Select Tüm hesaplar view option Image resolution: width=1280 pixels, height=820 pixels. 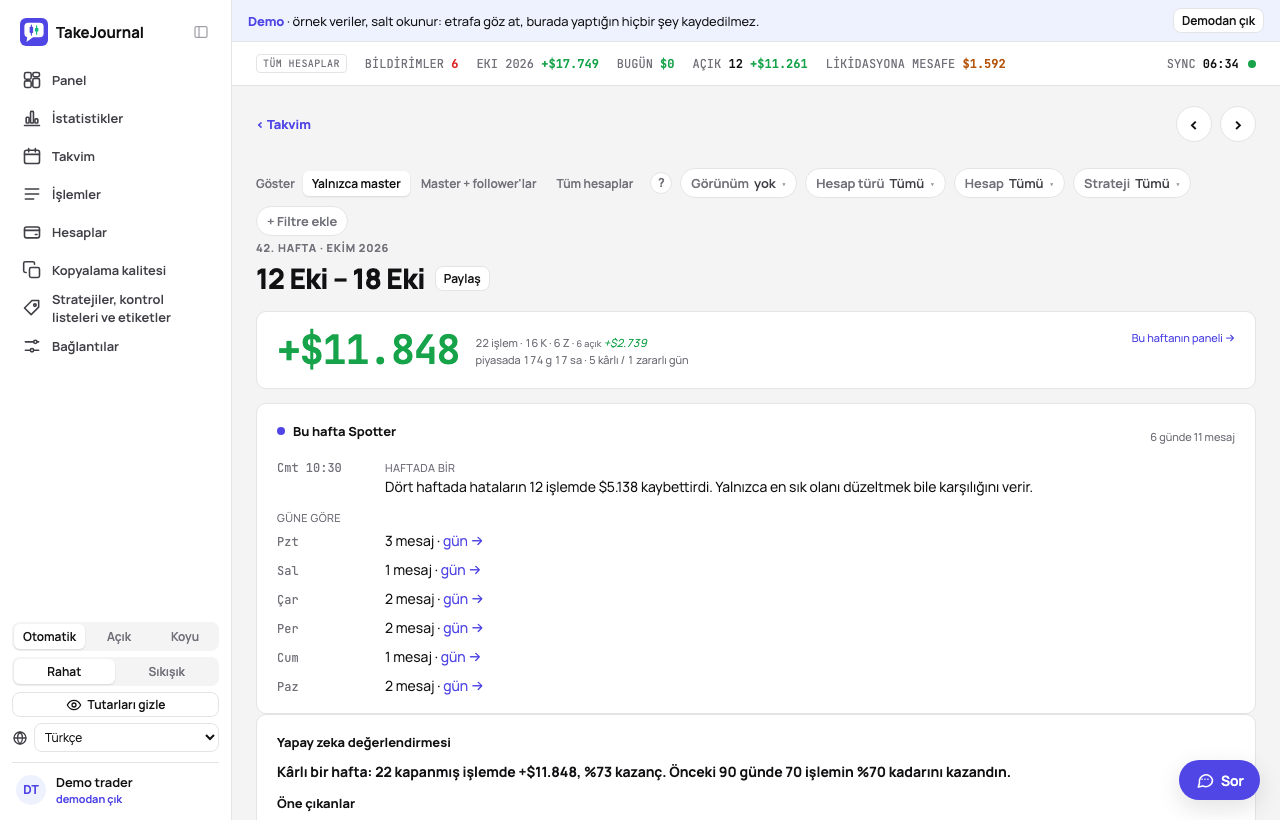coord(595,184)
